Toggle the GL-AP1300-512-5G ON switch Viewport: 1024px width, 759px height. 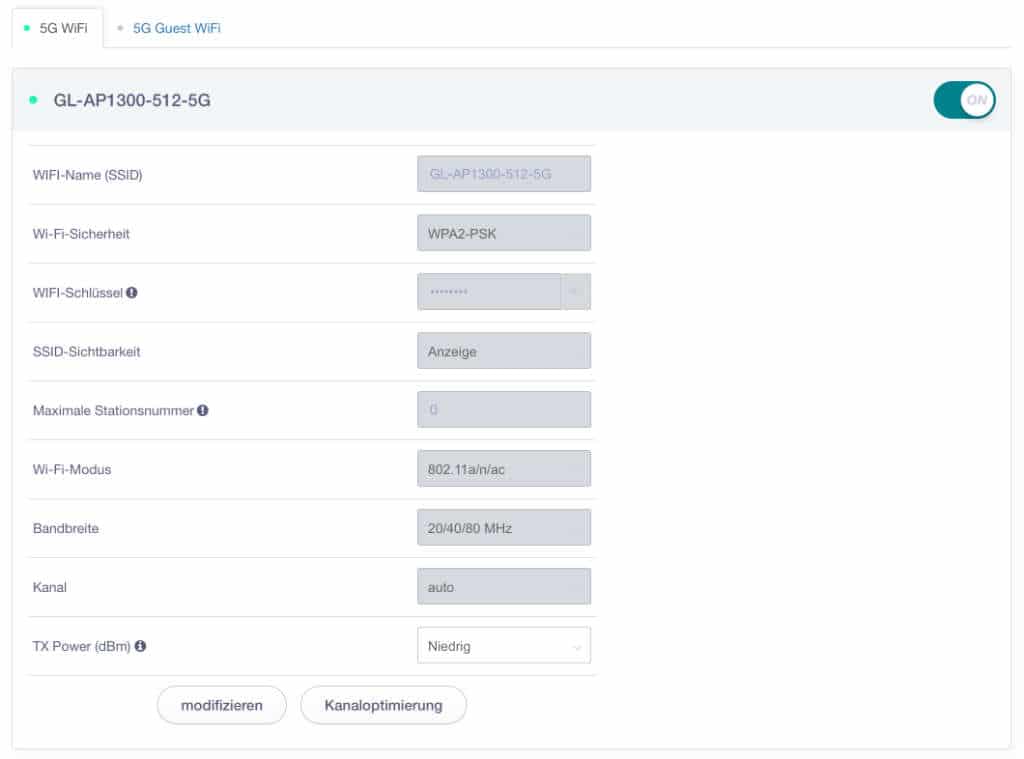pos(964,100)
